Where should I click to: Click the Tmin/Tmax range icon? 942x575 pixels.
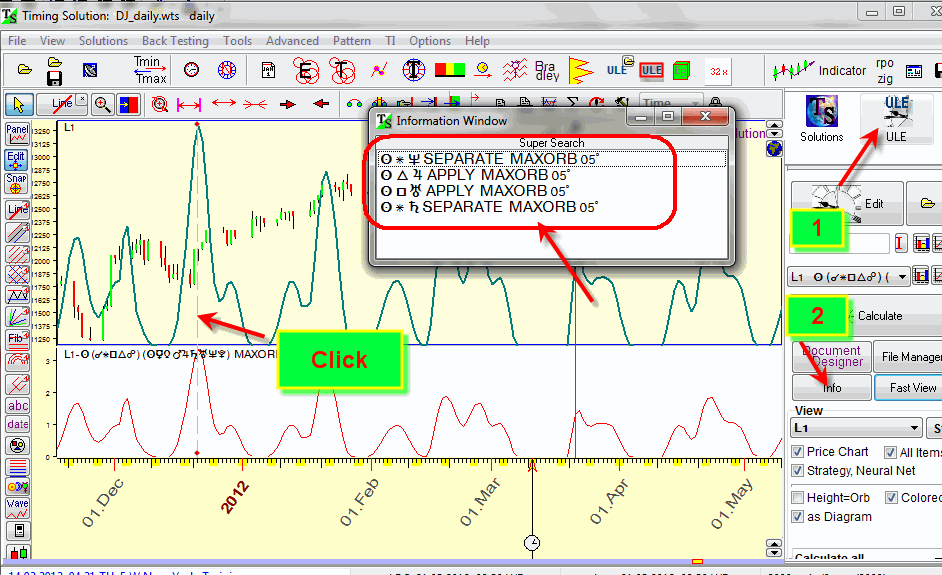point(151,70)
